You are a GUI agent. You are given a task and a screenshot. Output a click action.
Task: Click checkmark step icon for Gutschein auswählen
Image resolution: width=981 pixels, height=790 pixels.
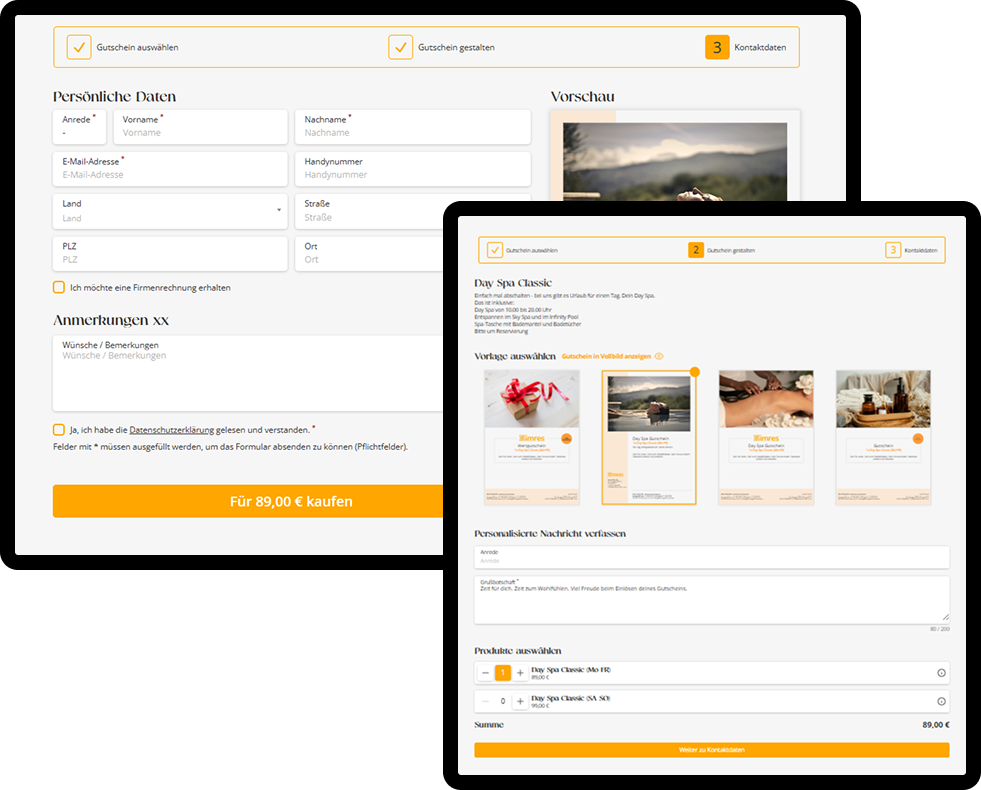point(79,47)
